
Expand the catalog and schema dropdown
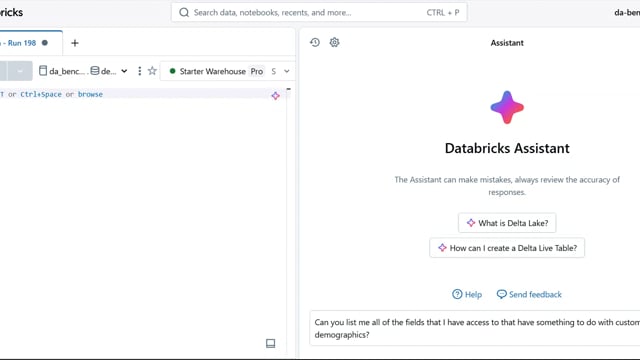[124, 71]
